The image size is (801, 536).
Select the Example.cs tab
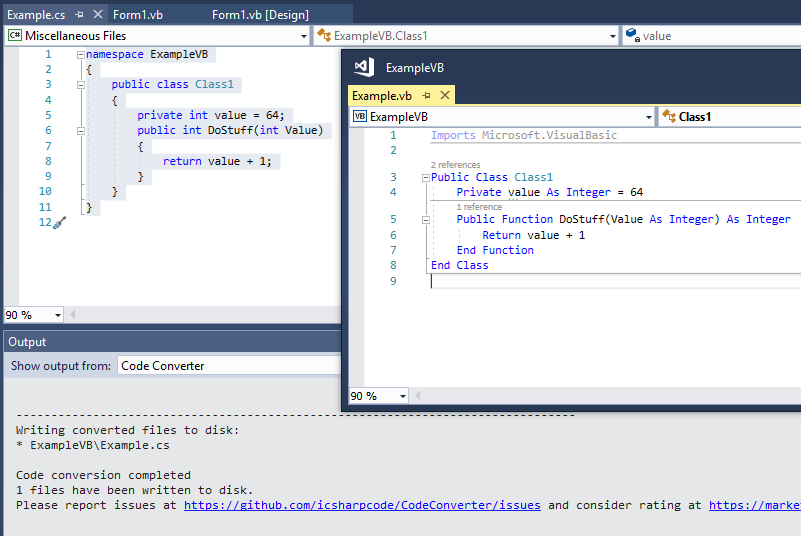pos(36,15)
